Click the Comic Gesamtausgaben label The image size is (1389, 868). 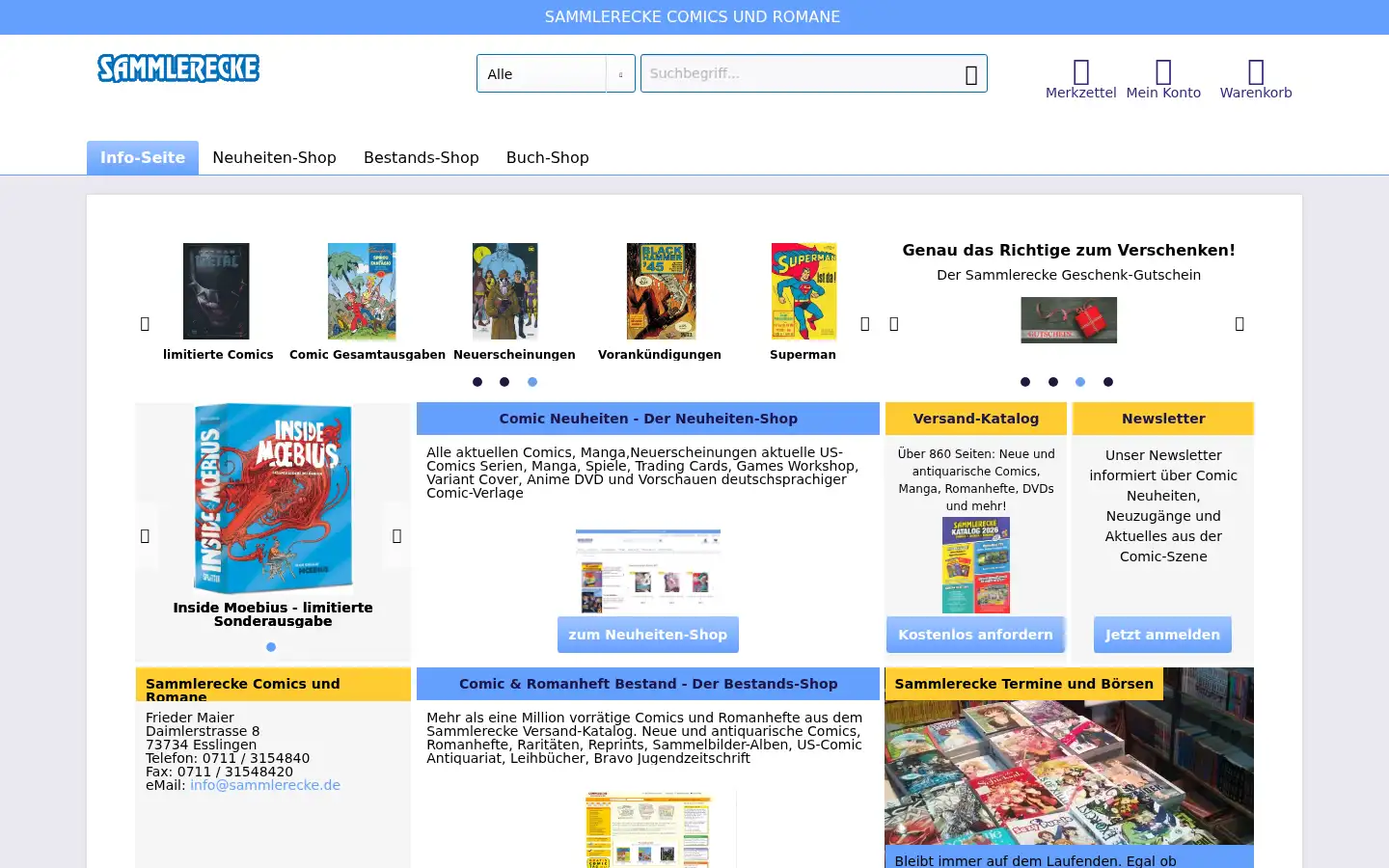coord(368,355)
